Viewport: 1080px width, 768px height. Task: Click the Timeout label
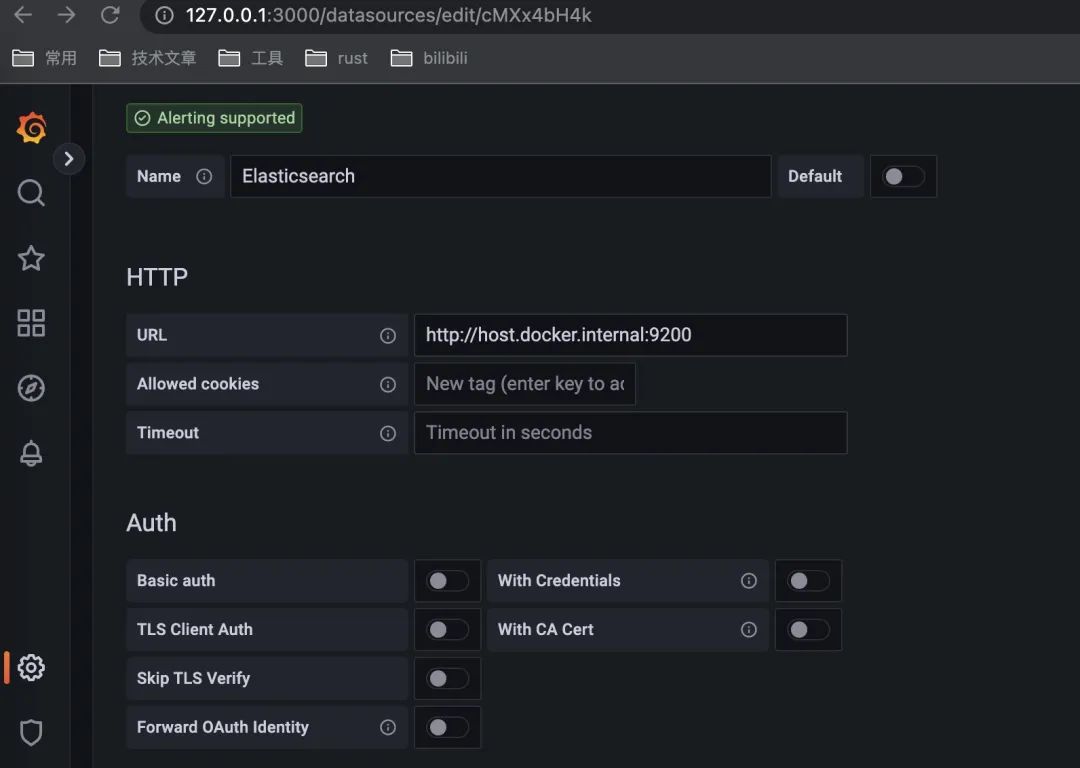168,433
